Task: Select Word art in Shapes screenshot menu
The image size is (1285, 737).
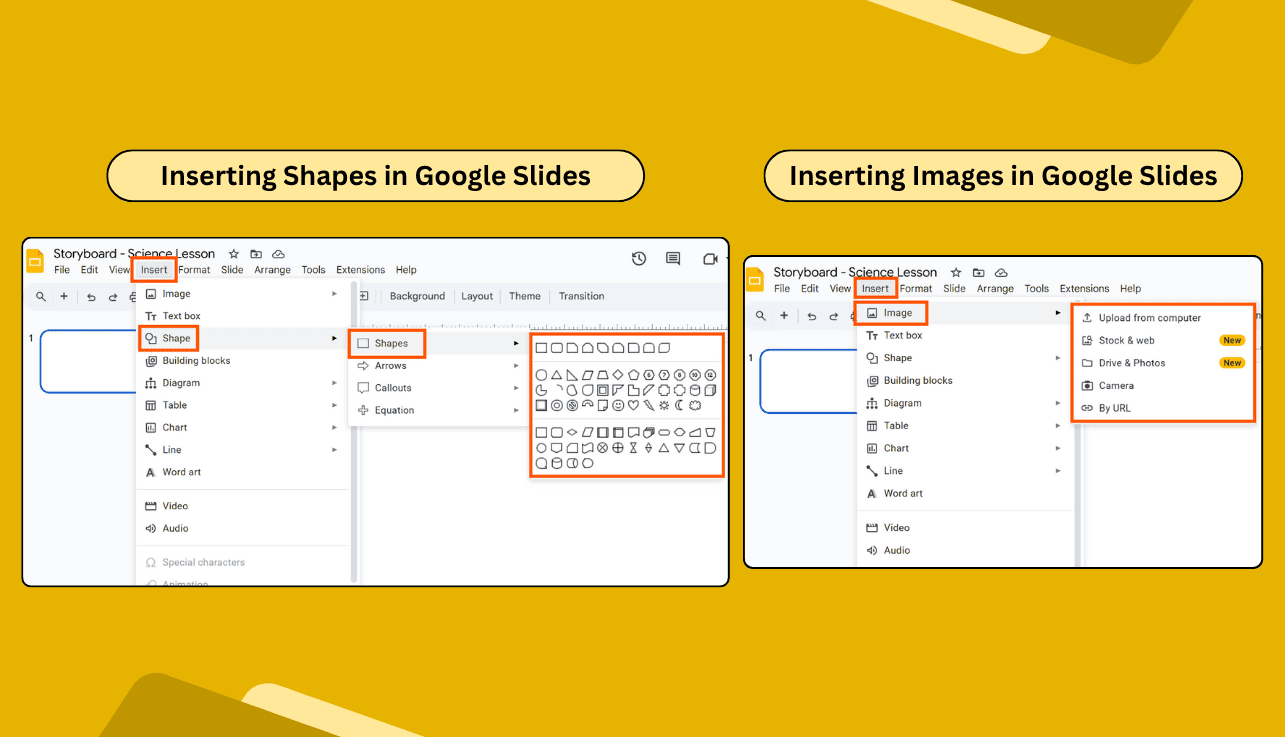Action: click(240, 472)
